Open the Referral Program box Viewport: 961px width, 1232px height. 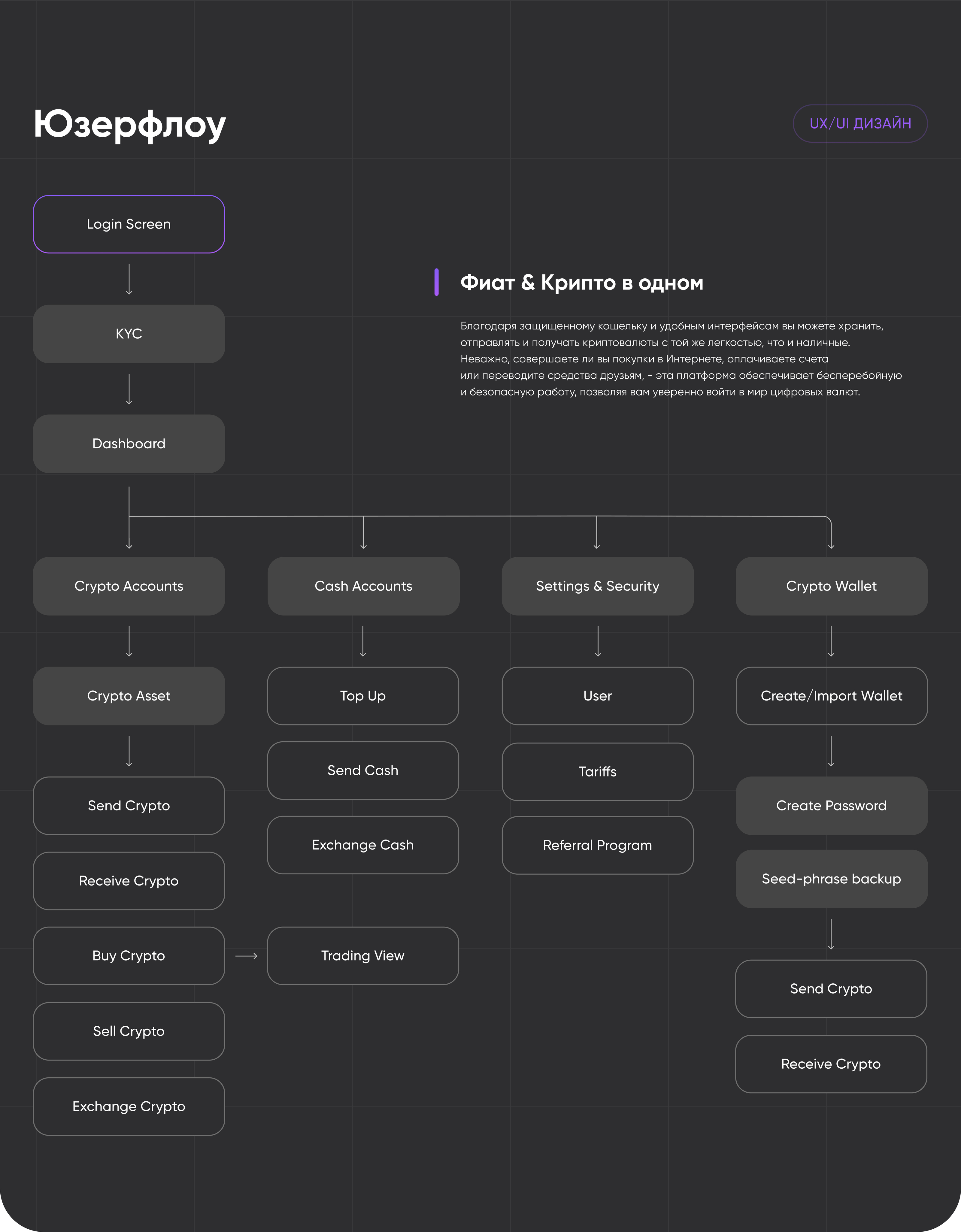597,845
